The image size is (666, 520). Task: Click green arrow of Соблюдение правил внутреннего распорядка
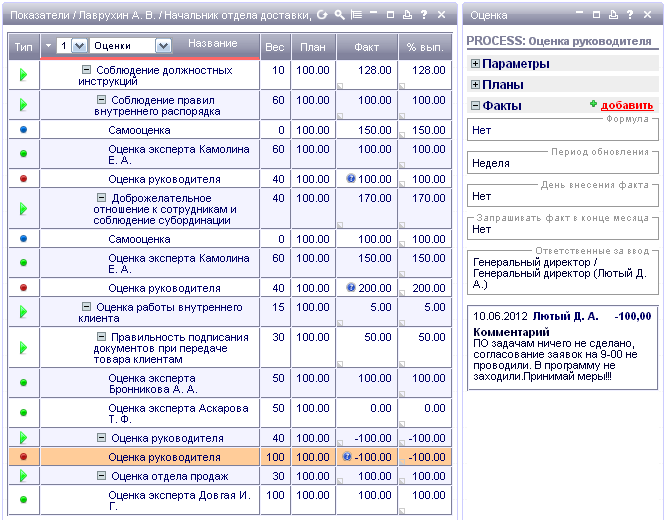pos(23,105)
